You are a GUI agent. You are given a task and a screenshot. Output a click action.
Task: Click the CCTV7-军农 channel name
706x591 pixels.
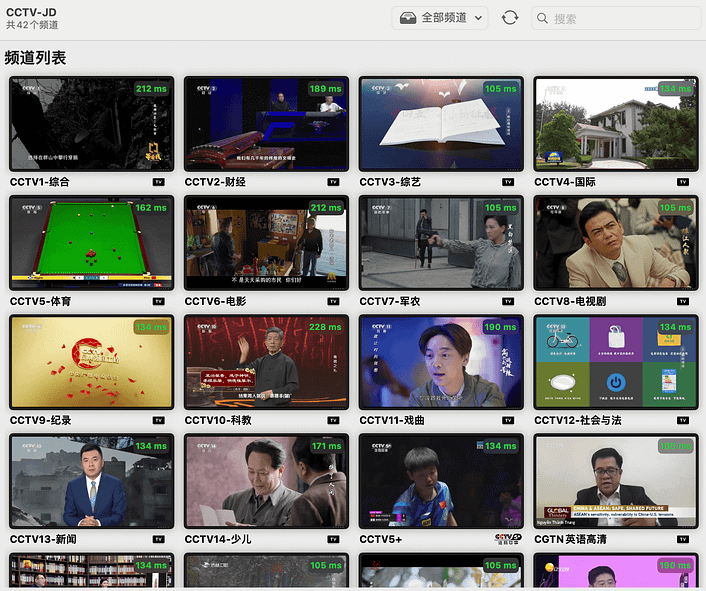point(389,301)
